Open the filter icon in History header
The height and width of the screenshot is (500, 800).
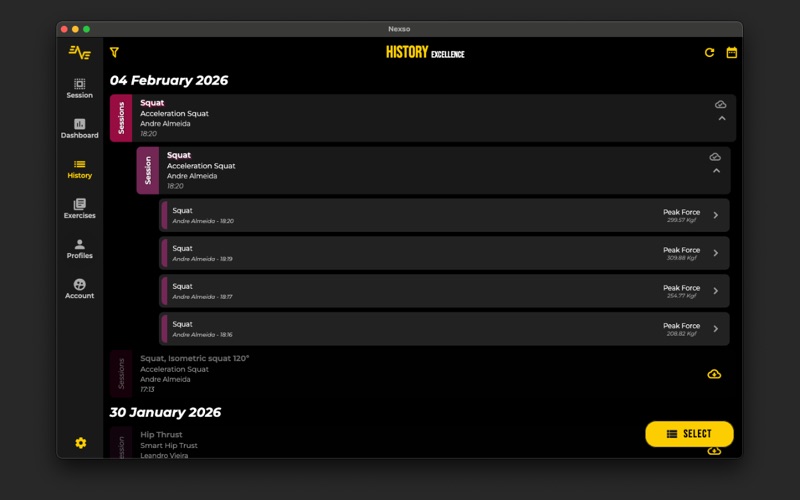114,52
